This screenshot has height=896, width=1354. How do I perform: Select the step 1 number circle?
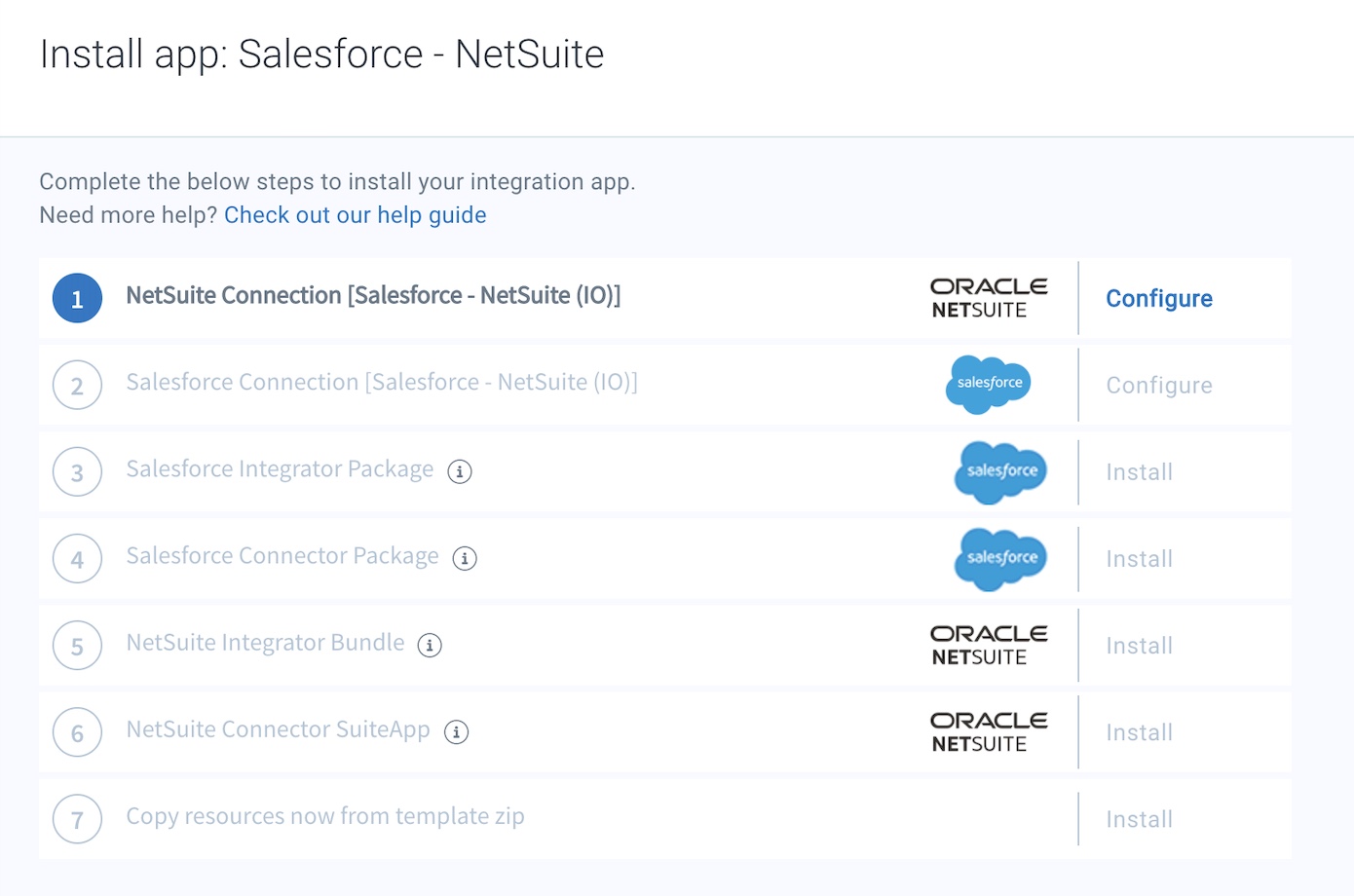(77, 298)
